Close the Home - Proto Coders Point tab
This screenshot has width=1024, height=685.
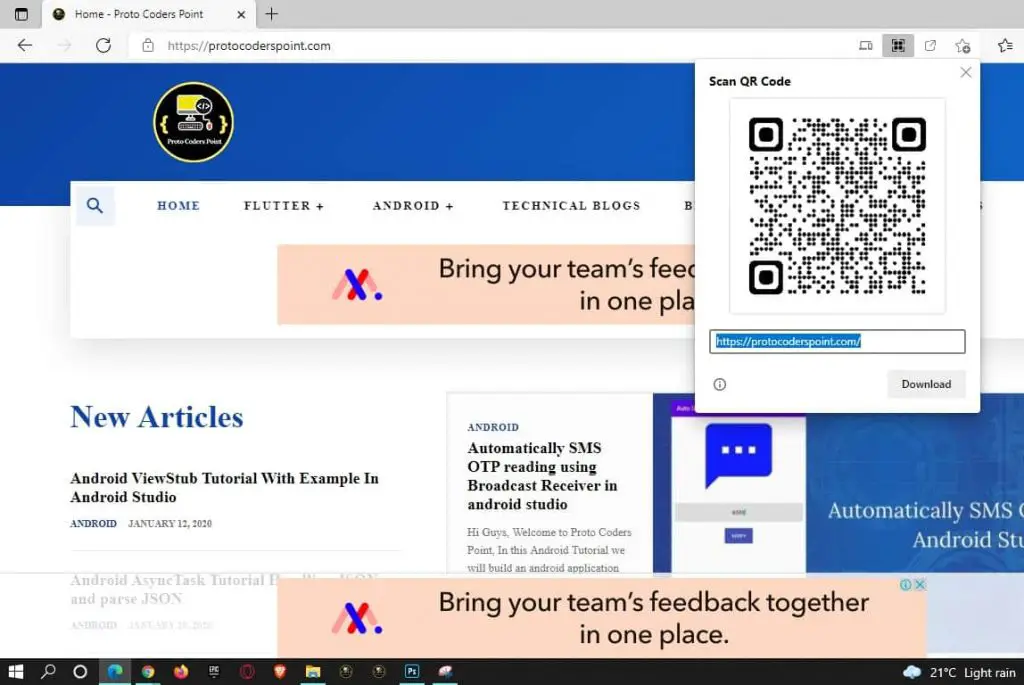pyautogui.click(x=241, y=14)
